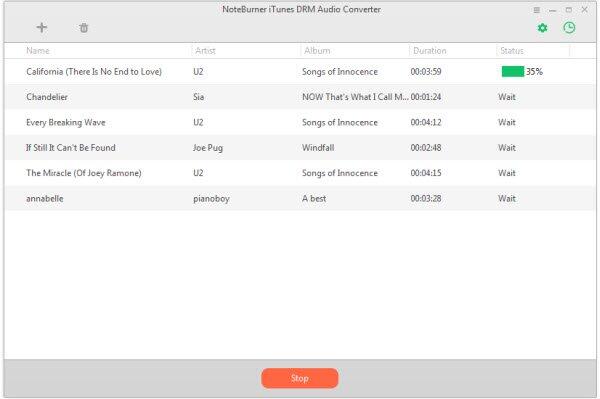Click the 35% status text
The image size is (600, 399).
[534, 72]
